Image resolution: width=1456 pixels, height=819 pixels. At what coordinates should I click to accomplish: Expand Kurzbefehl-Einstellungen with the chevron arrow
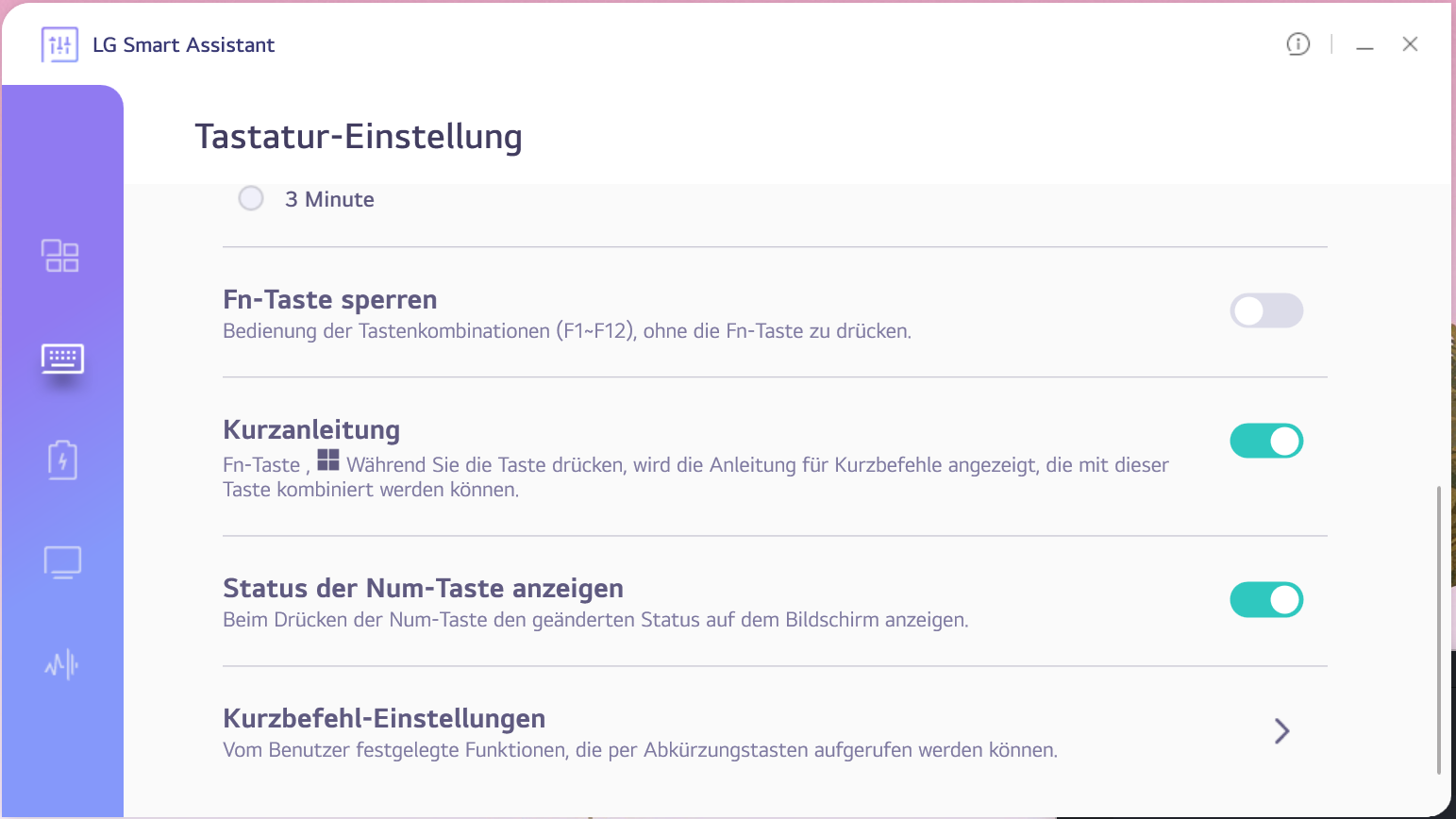[1281, 731]
